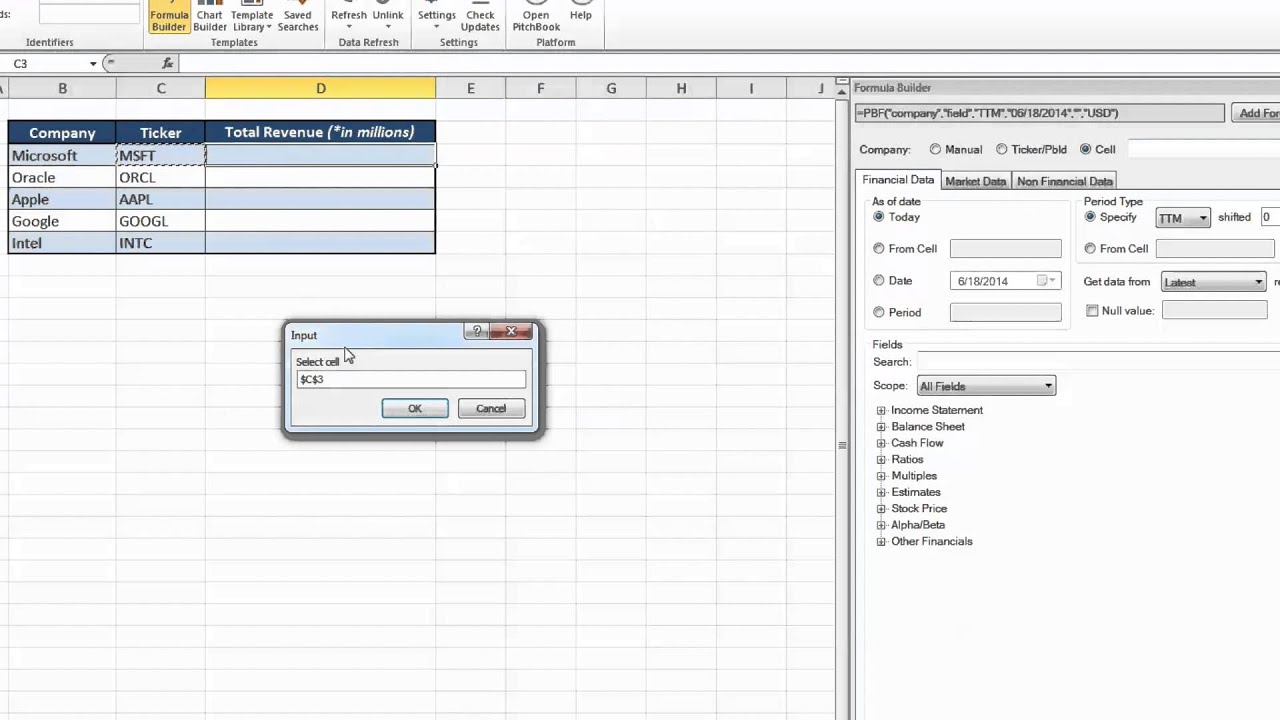The image size is (1280, 720).
Task: Switch to the Market Data tab
Action: (x=975, y=181)
